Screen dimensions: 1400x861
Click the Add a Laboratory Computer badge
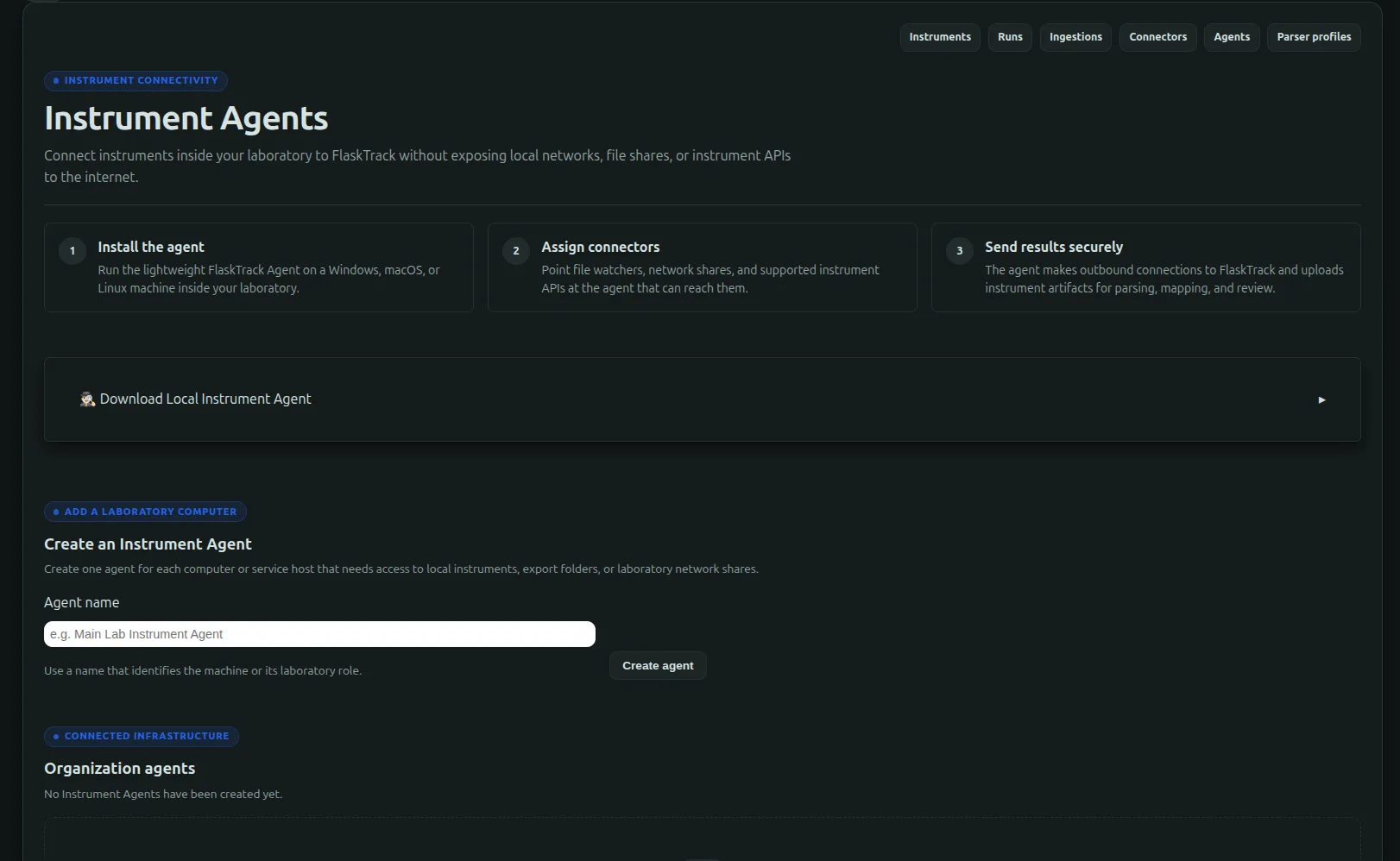pyautogui.click(x=145, y=512)
